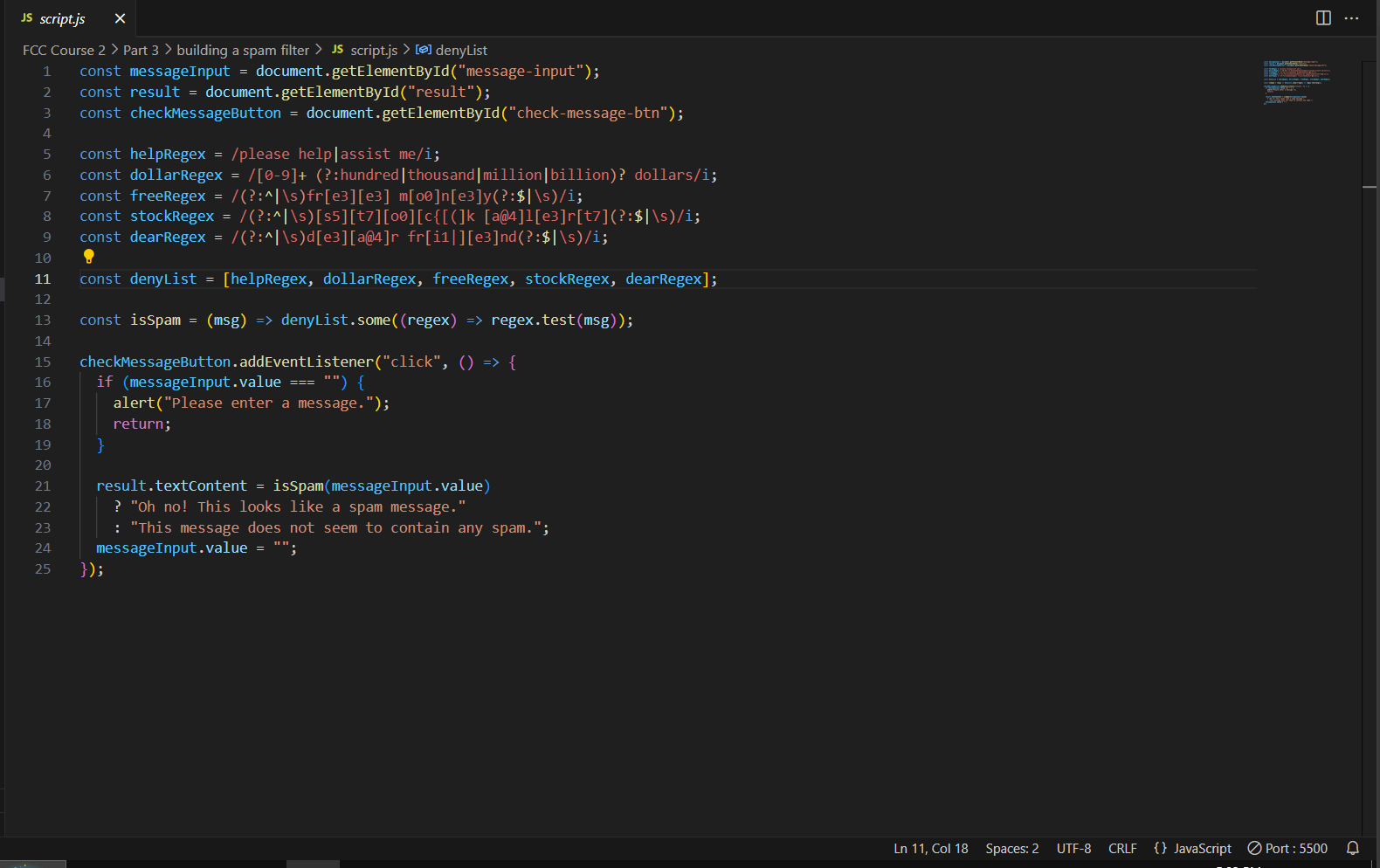Select the script.js editor tab
The height and width of the screenshot is (868, 1380).
tap(61, 18)
